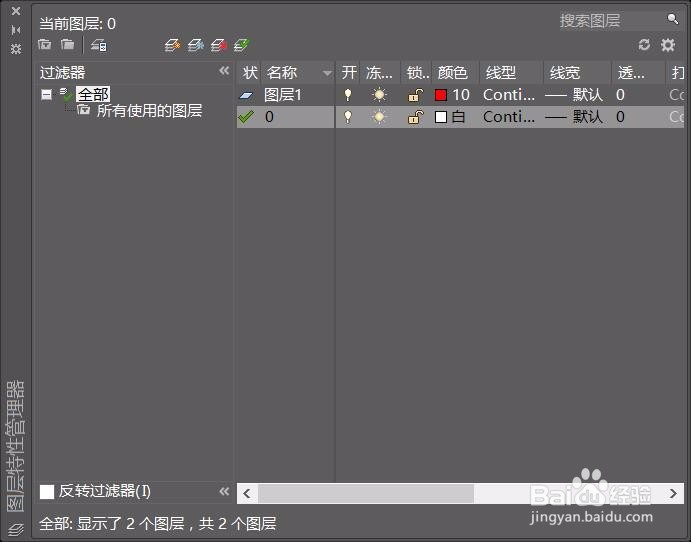Click the transparency value 0 of 图层1
The height and width of the screenshot is (542, 691).
tap(620, 95)
